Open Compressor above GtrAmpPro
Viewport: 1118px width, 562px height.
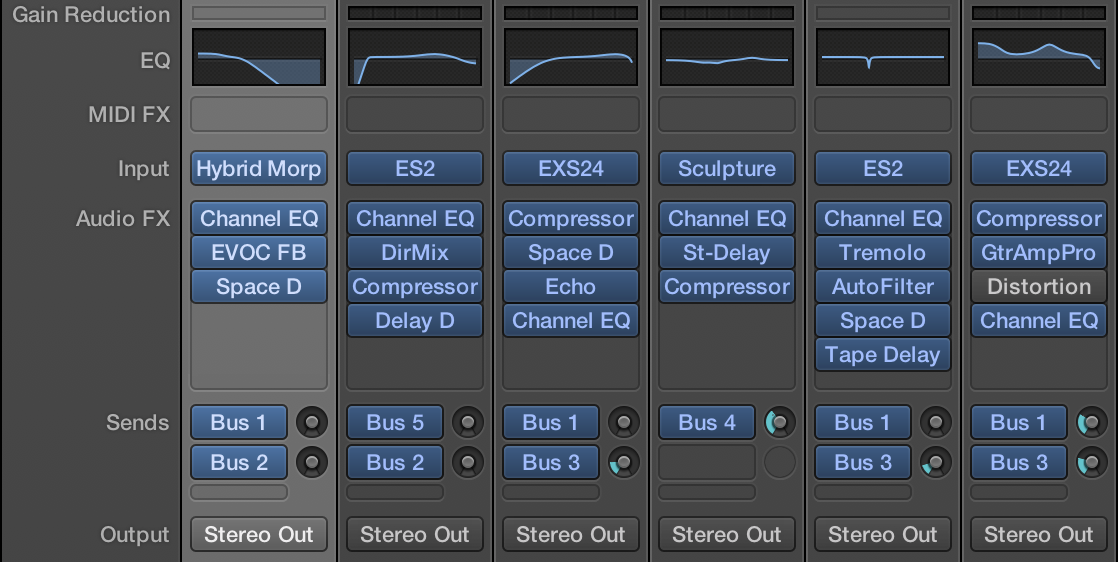pos(1039,218)
